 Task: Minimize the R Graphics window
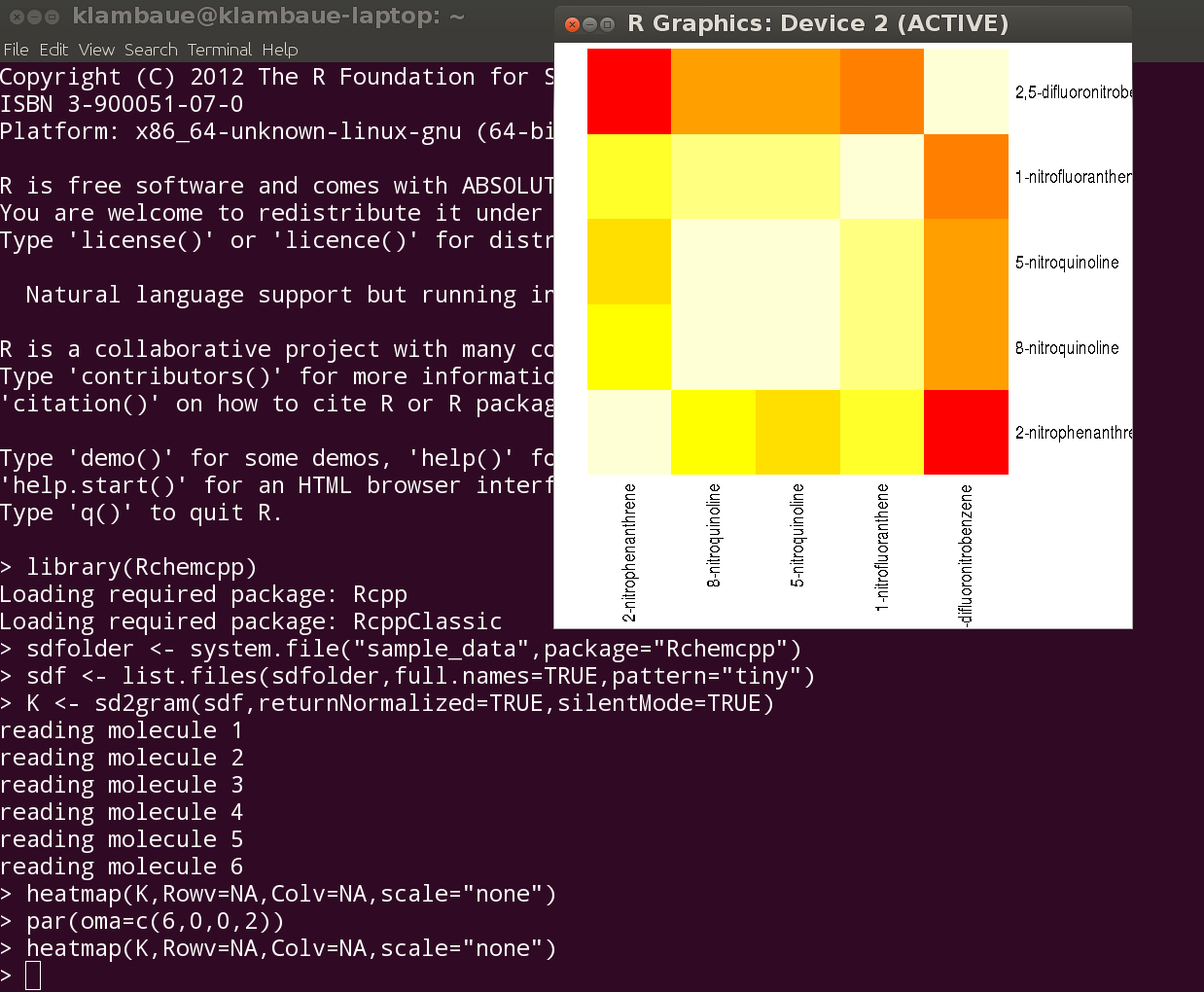pos(589,24)
